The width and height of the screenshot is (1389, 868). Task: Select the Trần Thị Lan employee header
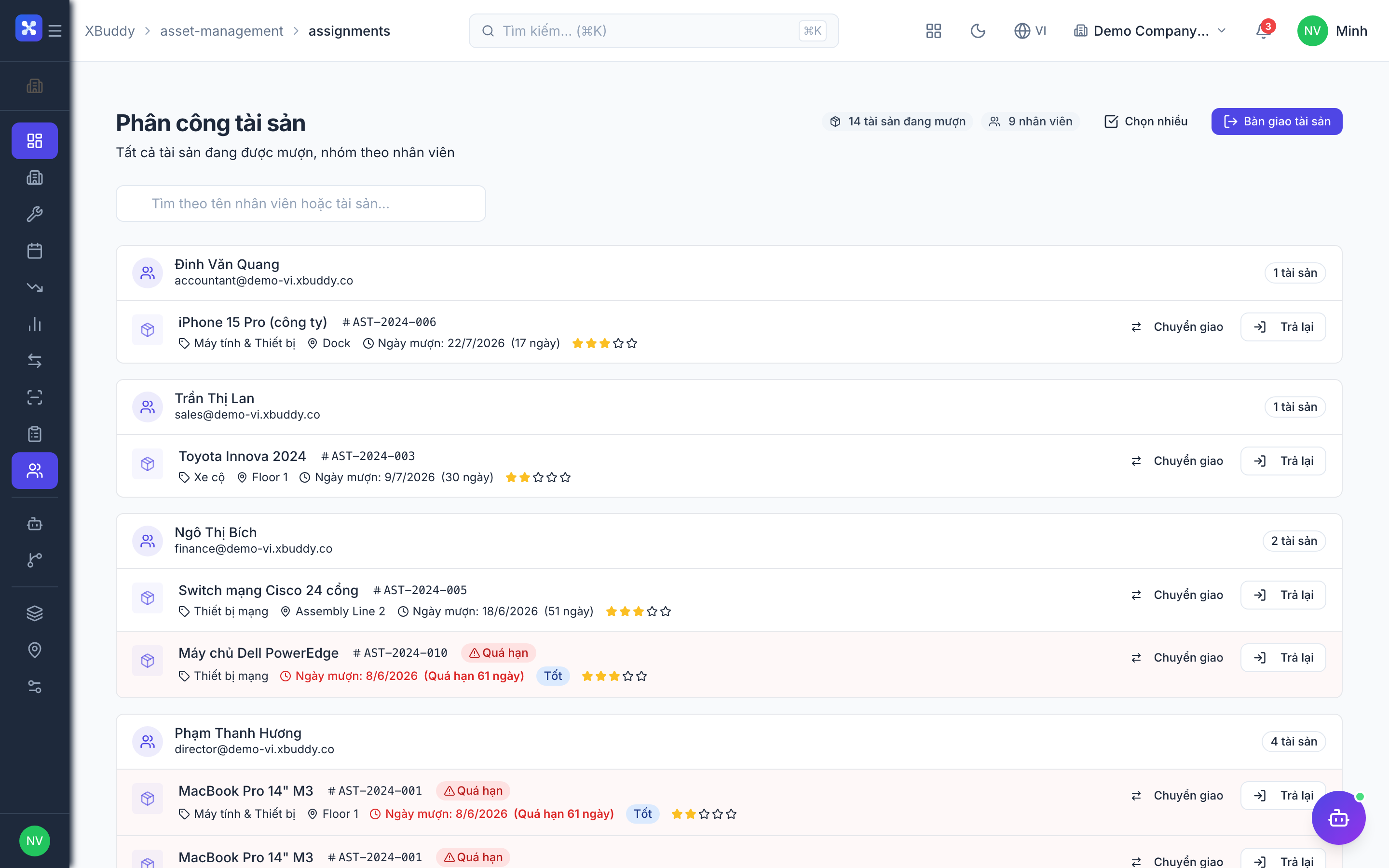point(729,407)
